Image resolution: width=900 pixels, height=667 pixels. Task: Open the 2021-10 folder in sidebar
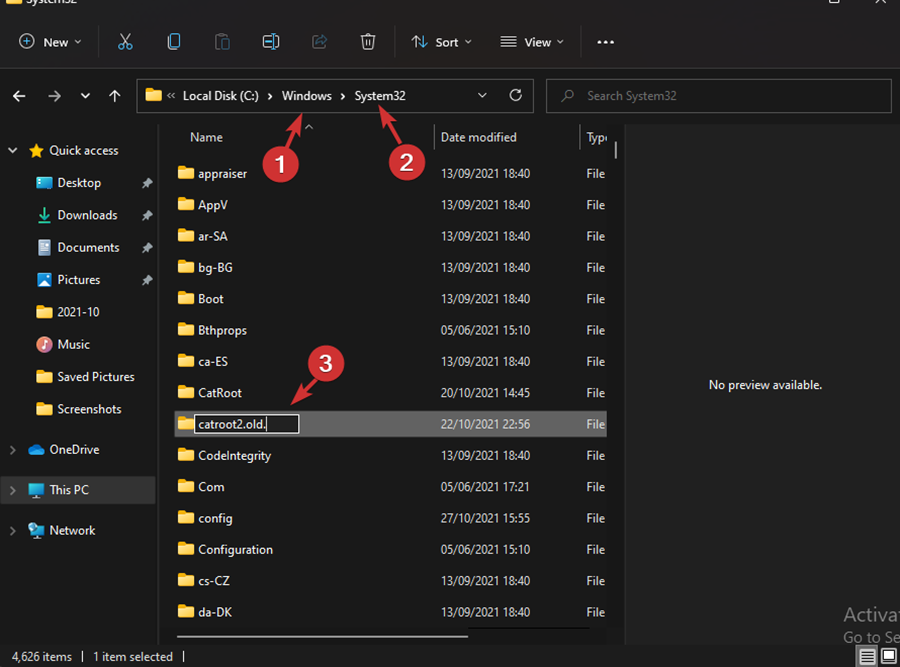tap(78, 312)
